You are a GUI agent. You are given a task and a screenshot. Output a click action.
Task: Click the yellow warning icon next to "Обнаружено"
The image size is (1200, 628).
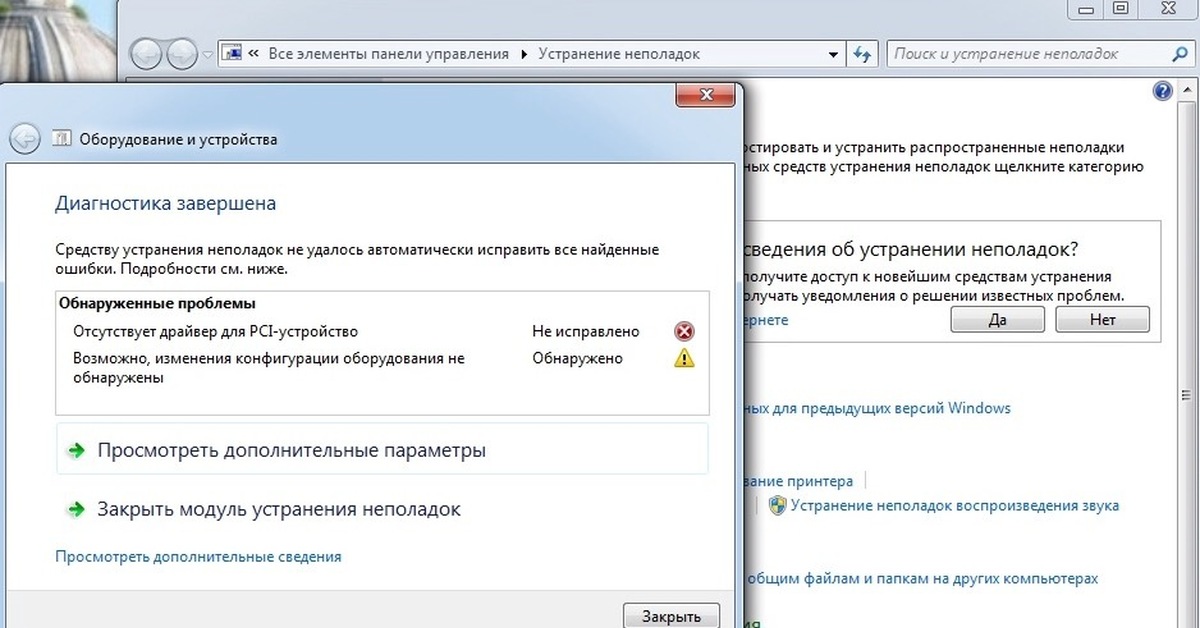pos(684,358)
